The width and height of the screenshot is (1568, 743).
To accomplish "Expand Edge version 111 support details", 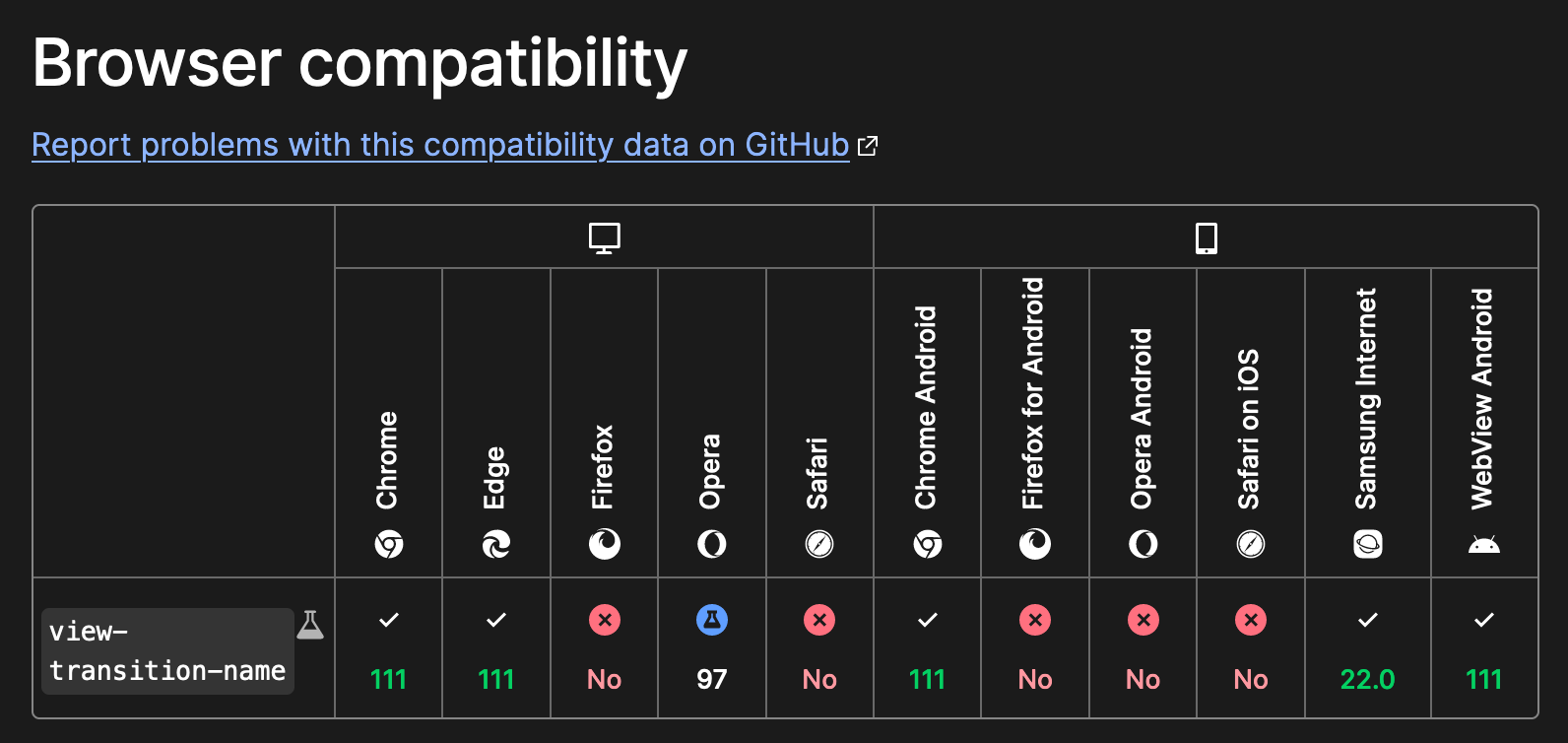I will point(496,648).
